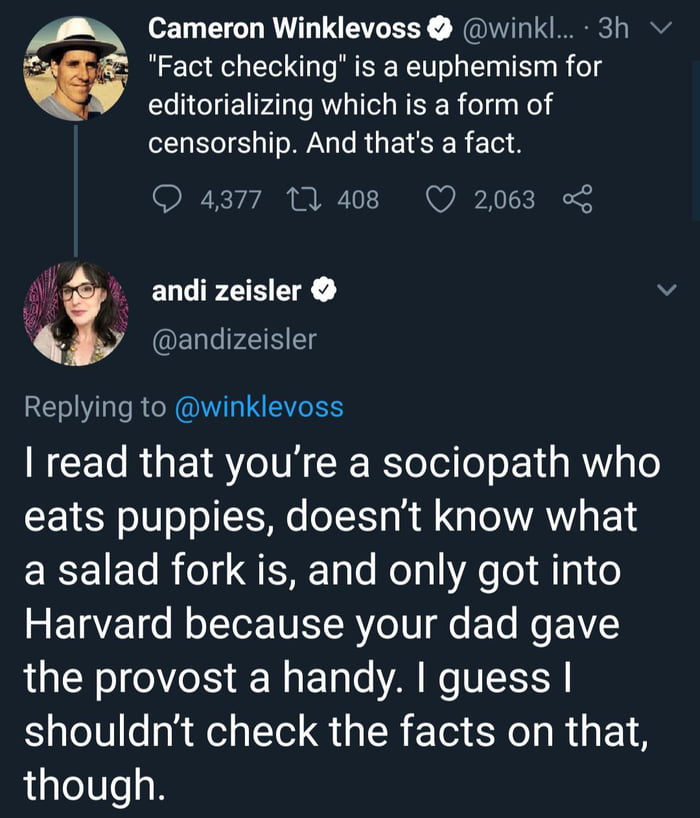The width and height of the screenshot is (700, 818).
Task: Select the @andizeisler handle
Action: (x=233, y=340)
